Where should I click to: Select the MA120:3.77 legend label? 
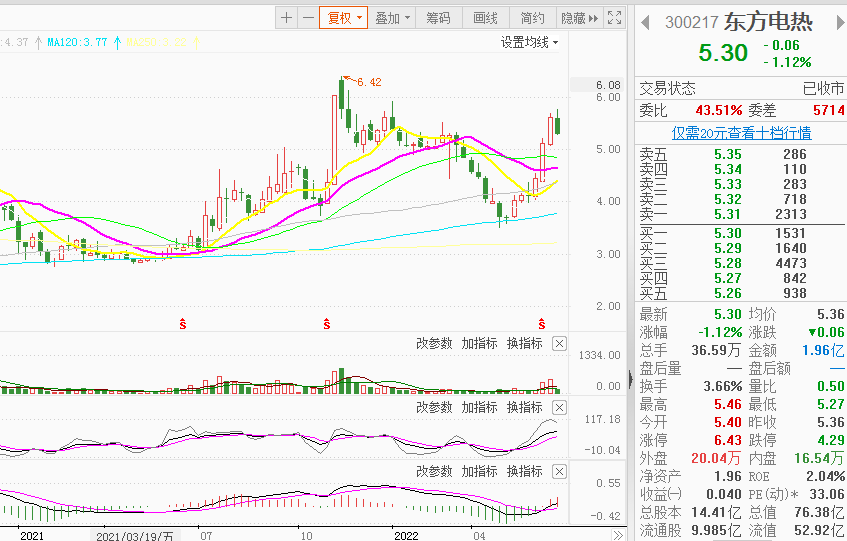click(x=77, y=42)
